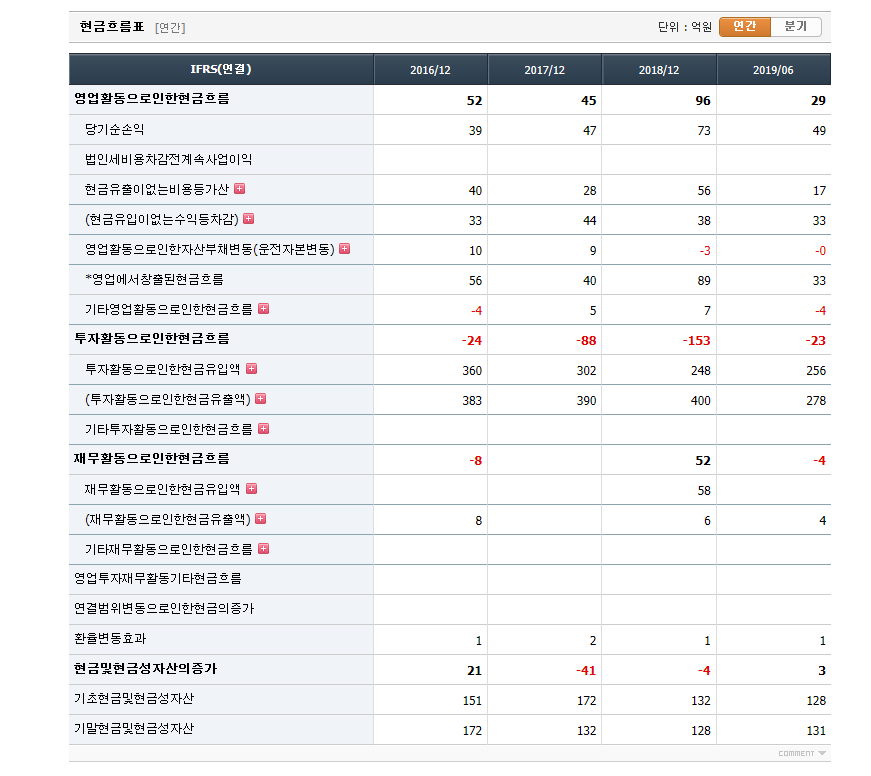The image size is (871, 776).
Task: Click the 단위 : 억원 unit label
Action: click(684, 27)
